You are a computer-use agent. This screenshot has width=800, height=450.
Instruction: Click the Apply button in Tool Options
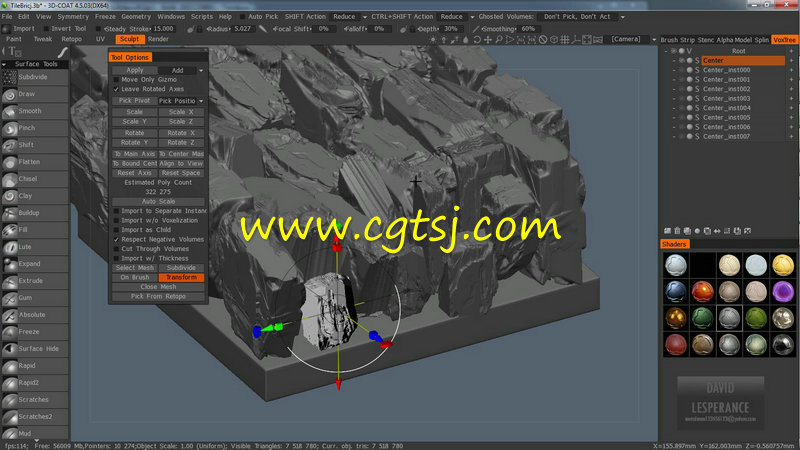[135, 70]
